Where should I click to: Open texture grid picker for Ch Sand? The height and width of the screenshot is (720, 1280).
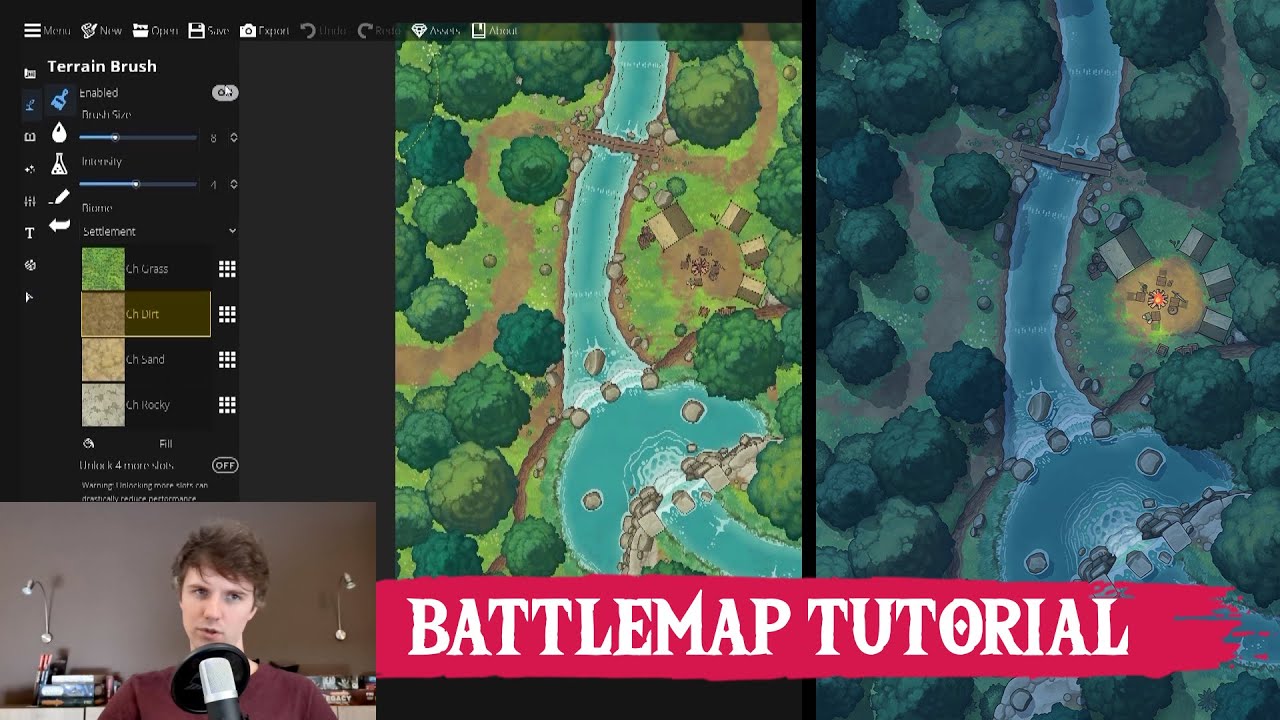(227, 359)
